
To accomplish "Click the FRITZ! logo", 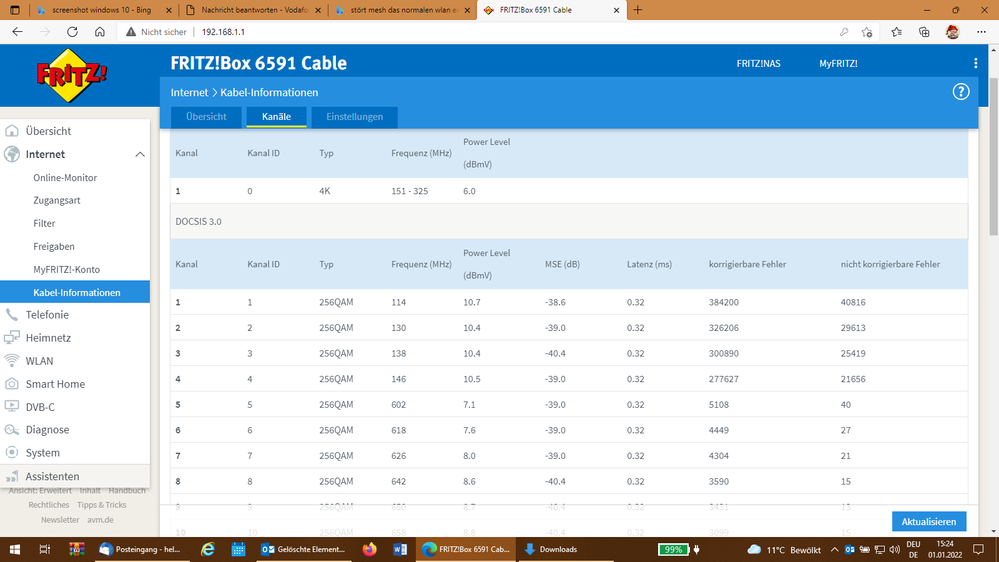I will click(72, 73).
